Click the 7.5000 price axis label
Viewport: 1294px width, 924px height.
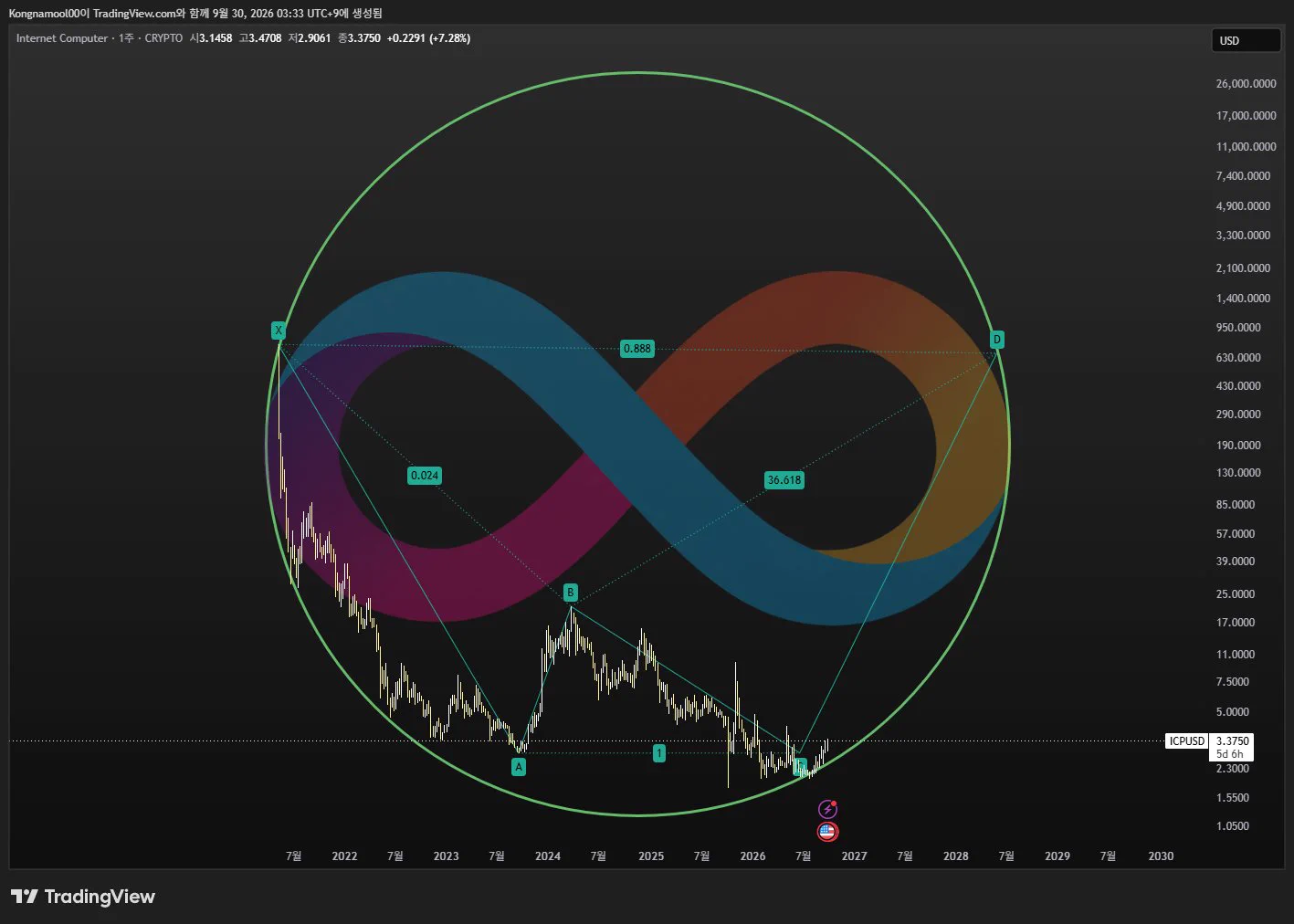pyautogui.click(x=1233, y=682)
